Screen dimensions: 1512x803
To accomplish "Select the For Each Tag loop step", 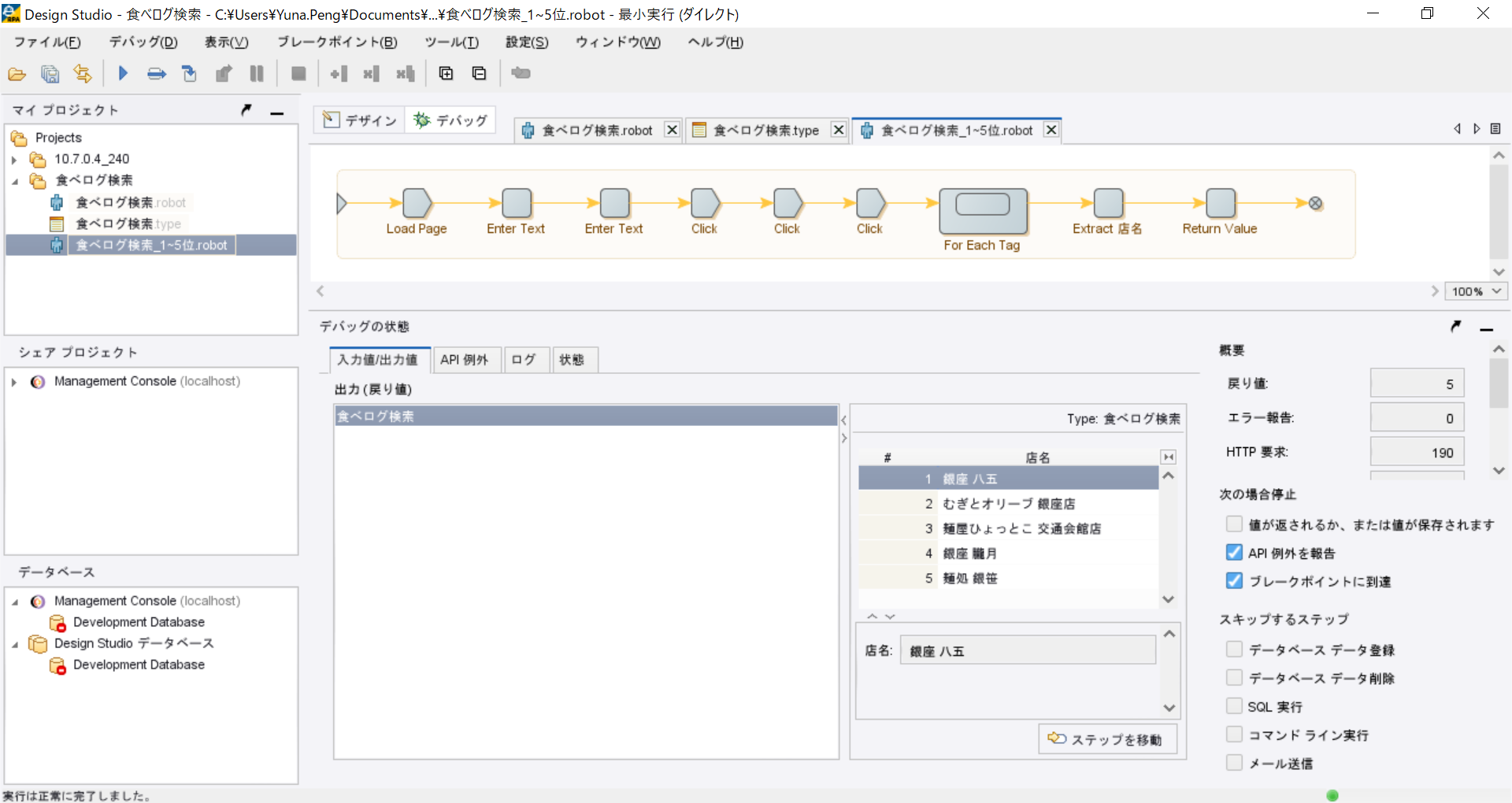I will tap(983, 211).
